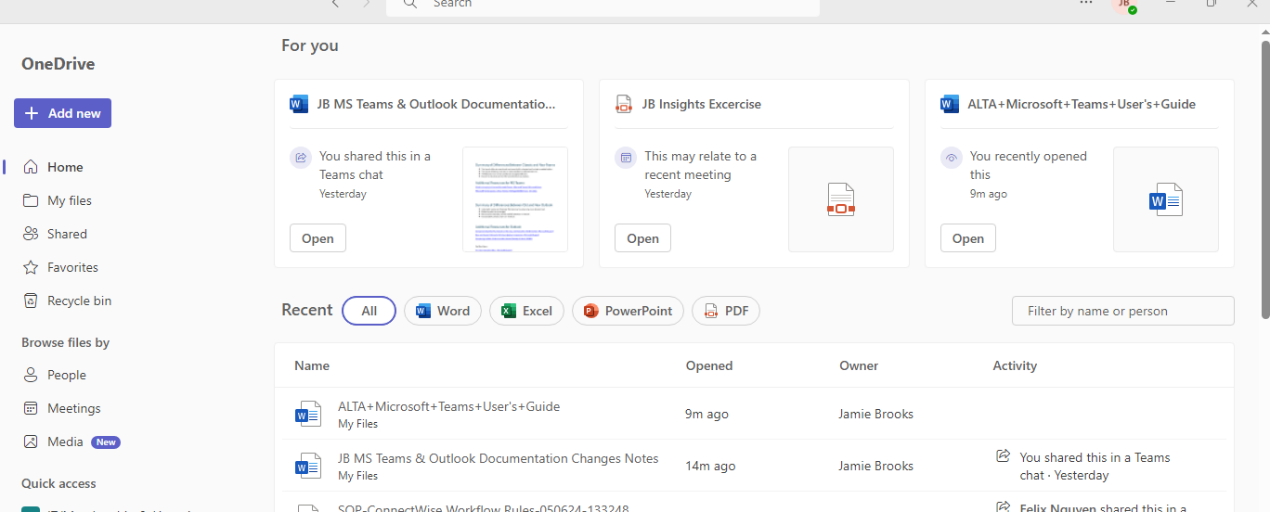Click PDF icon on JB Insights card header
The height and width of the screenshot is (512, 1270).
[624, 104]
